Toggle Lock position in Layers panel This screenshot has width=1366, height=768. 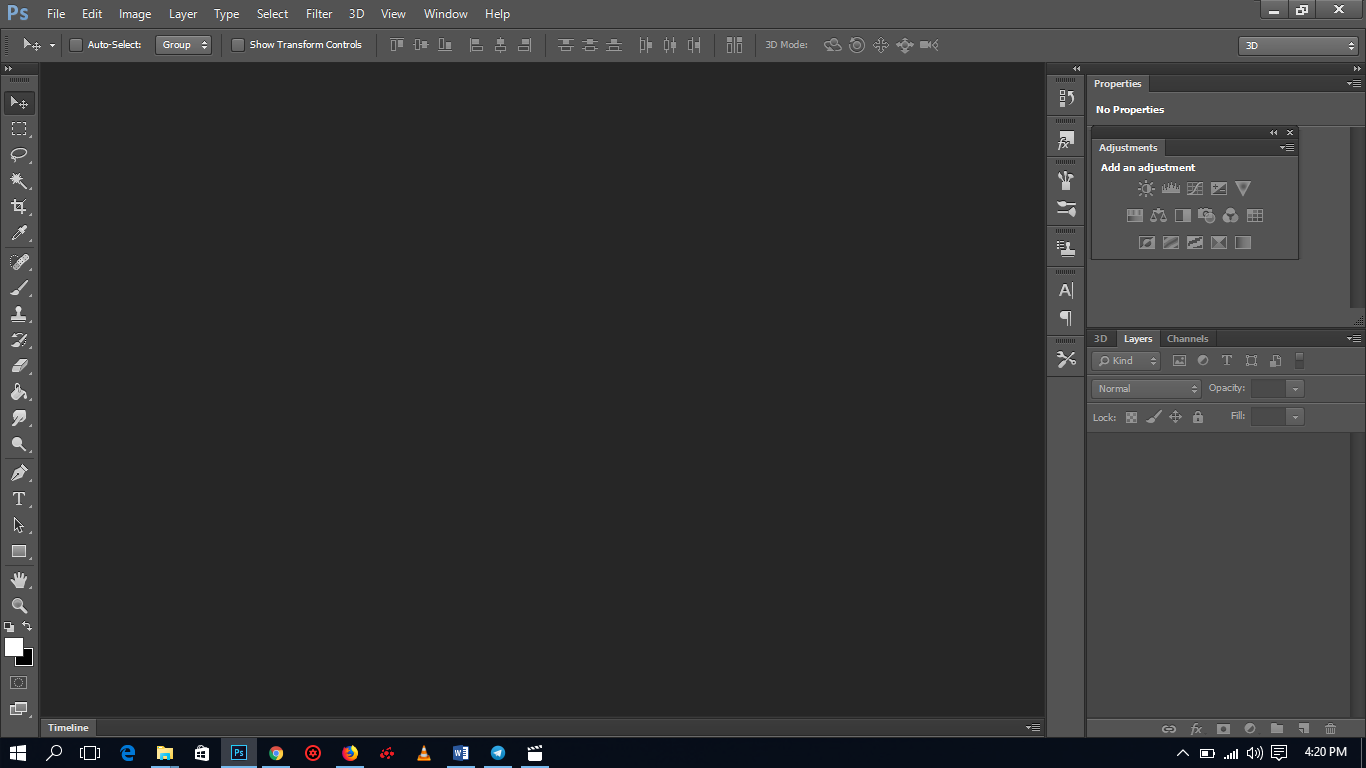[1176, 417]
